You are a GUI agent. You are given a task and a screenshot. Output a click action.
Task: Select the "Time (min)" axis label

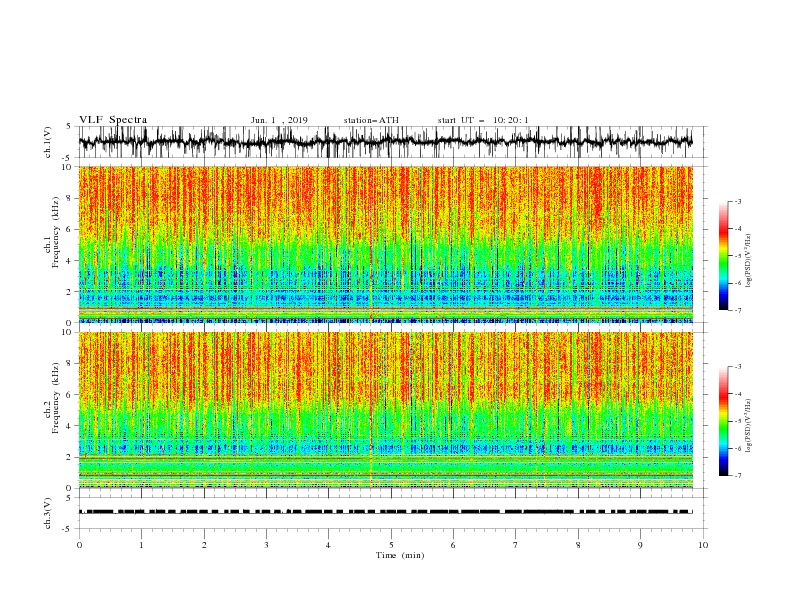[x=400, y=555]
